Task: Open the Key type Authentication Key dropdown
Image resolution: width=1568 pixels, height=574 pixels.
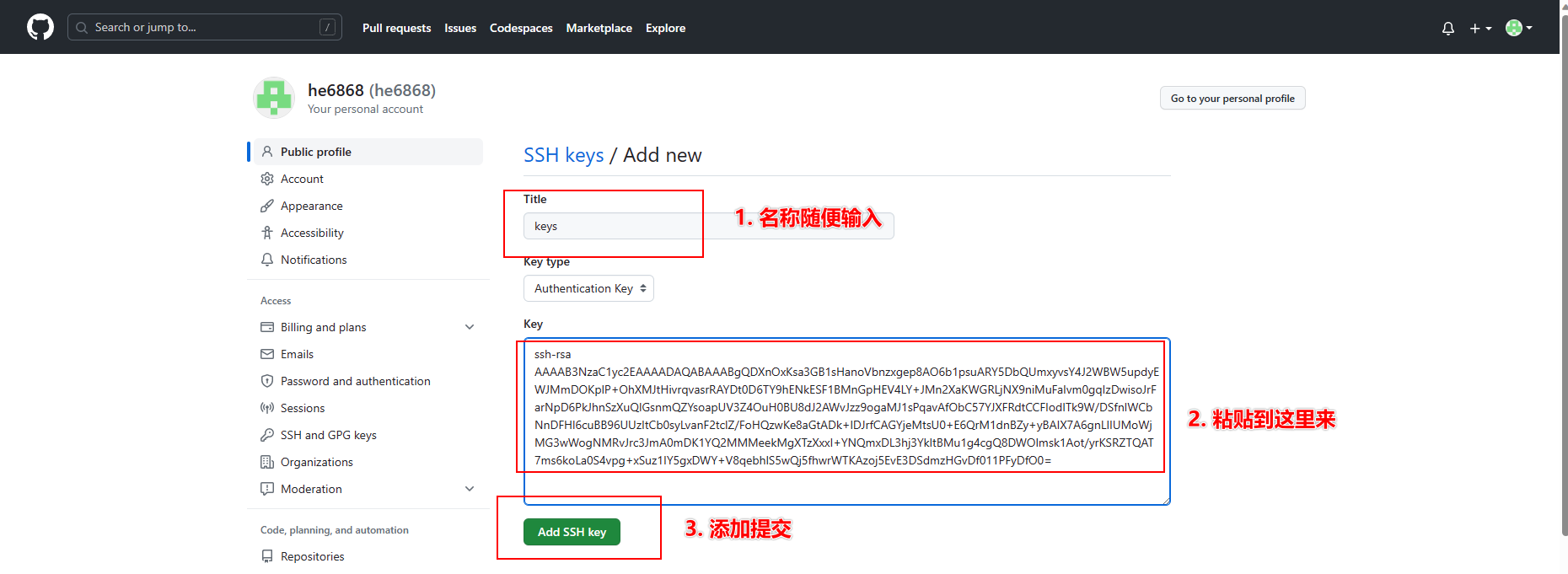Action: 588,288
